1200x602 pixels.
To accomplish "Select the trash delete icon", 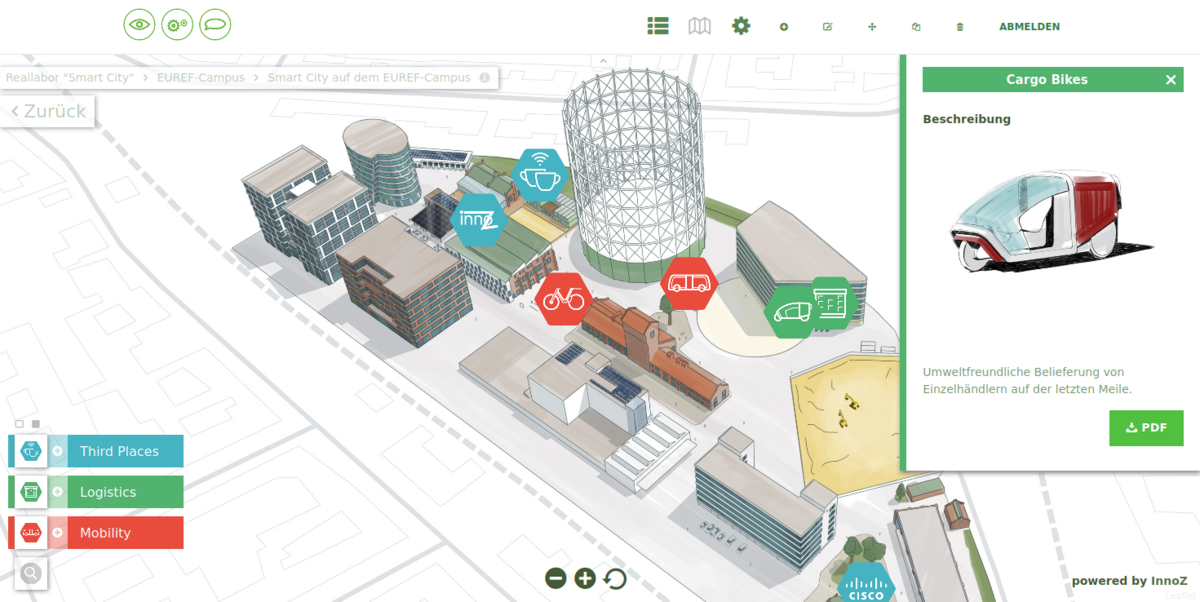I will pyautogui.click(x=959, y=27).
